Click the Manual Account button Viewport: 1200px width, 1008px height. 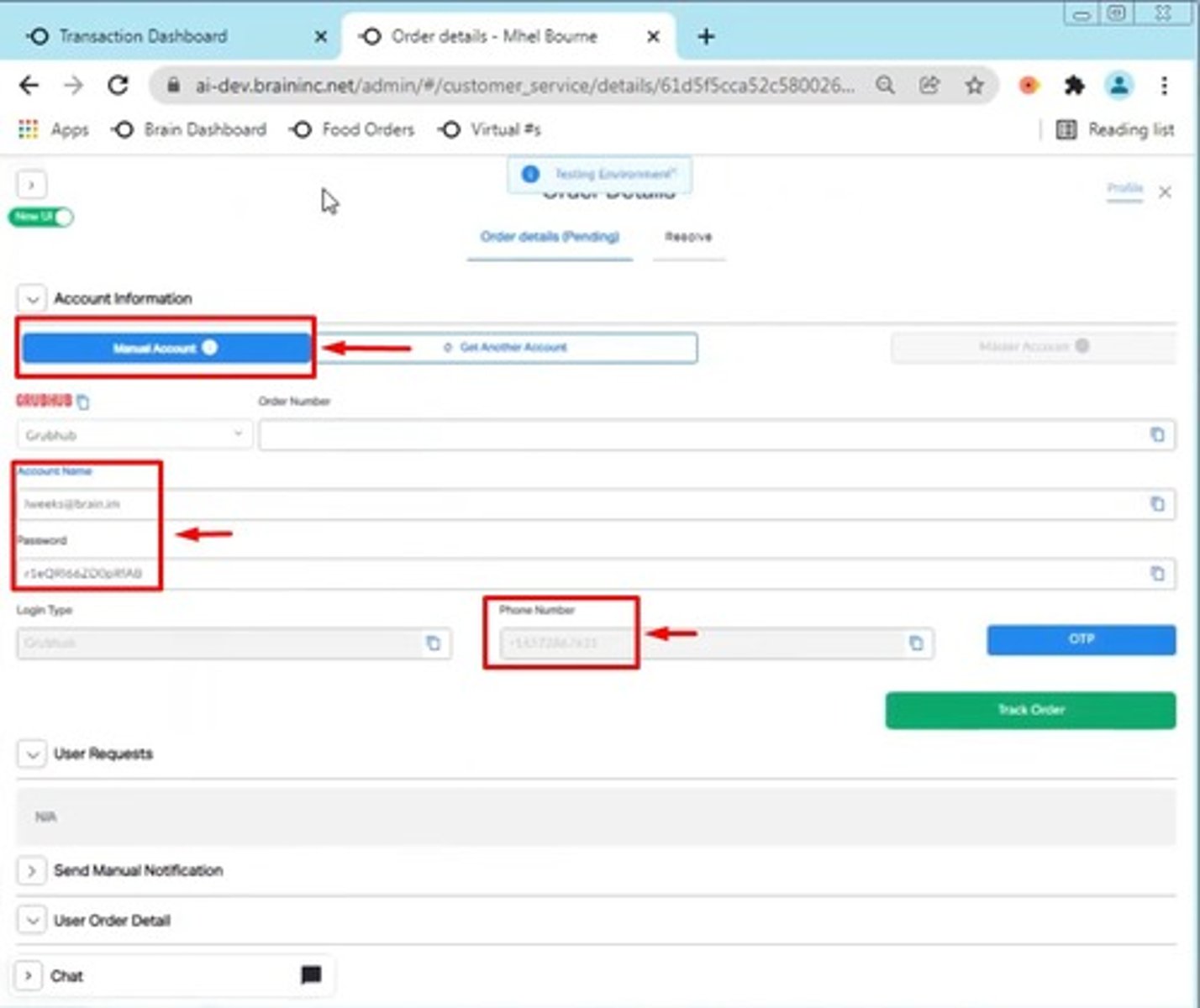coord(166,348)
